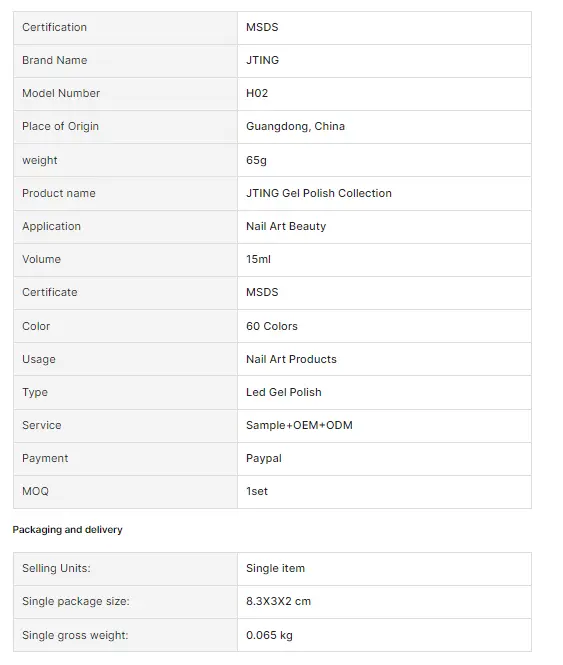Click the Packaging and delivery heading
This screenshot has width=563, height=665.
click(67, 530)
